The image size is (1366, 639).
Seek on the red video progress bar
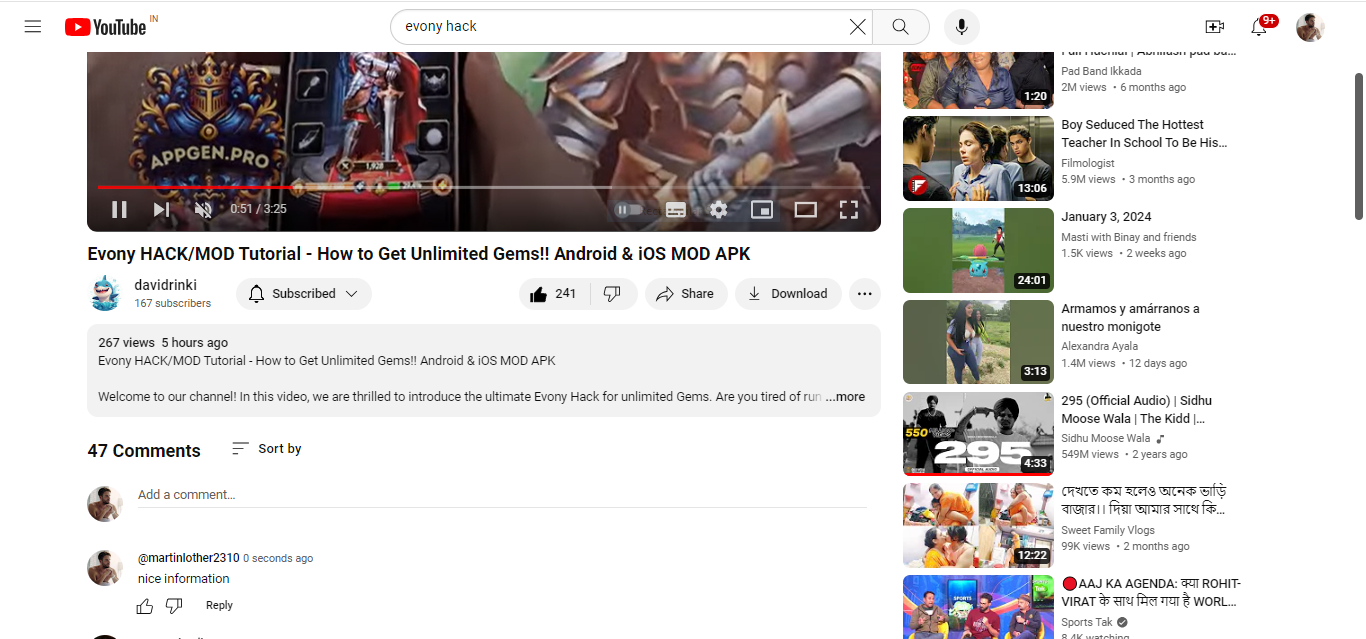484,187
